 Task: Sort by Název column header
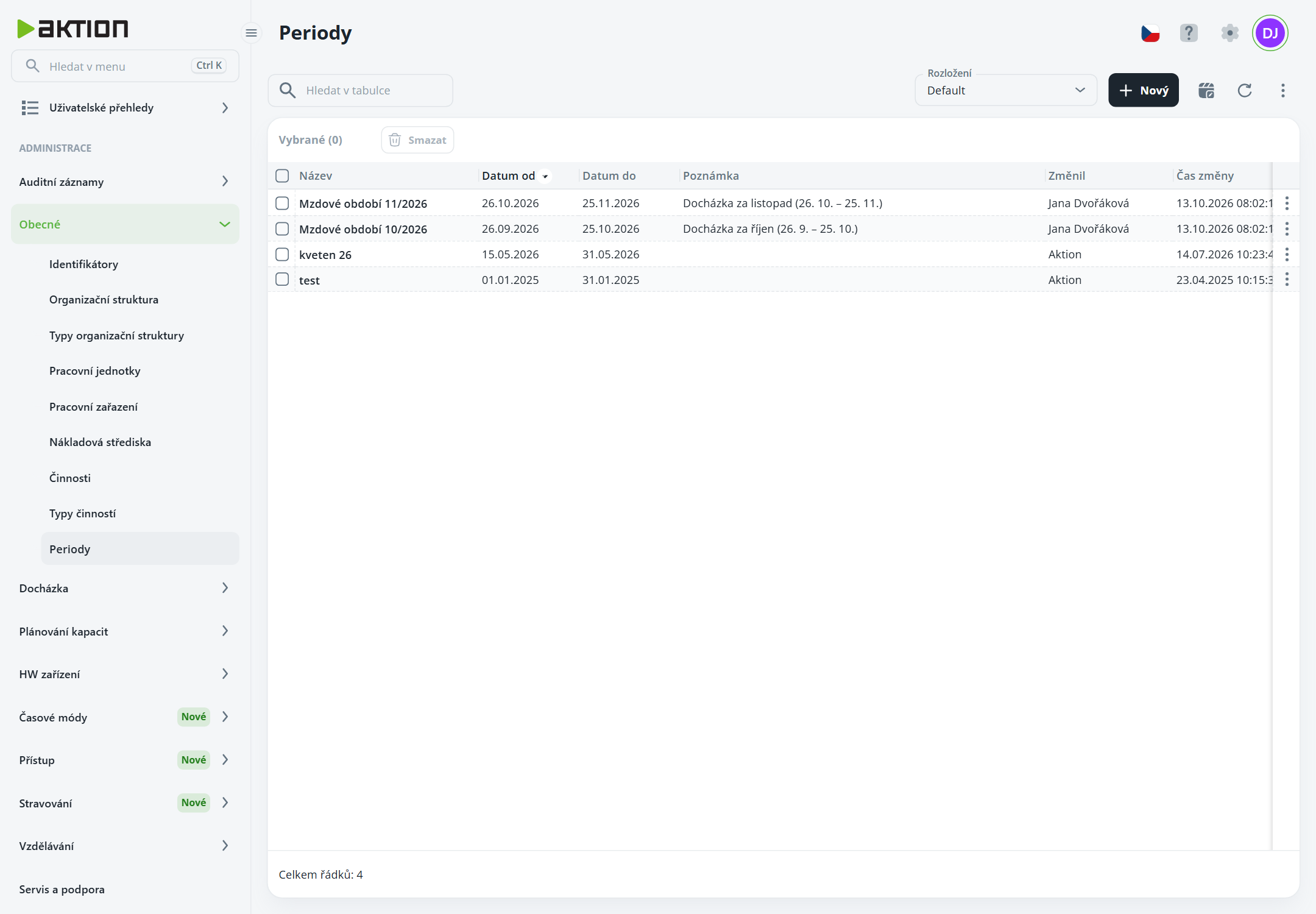click(x=316, y=175)
